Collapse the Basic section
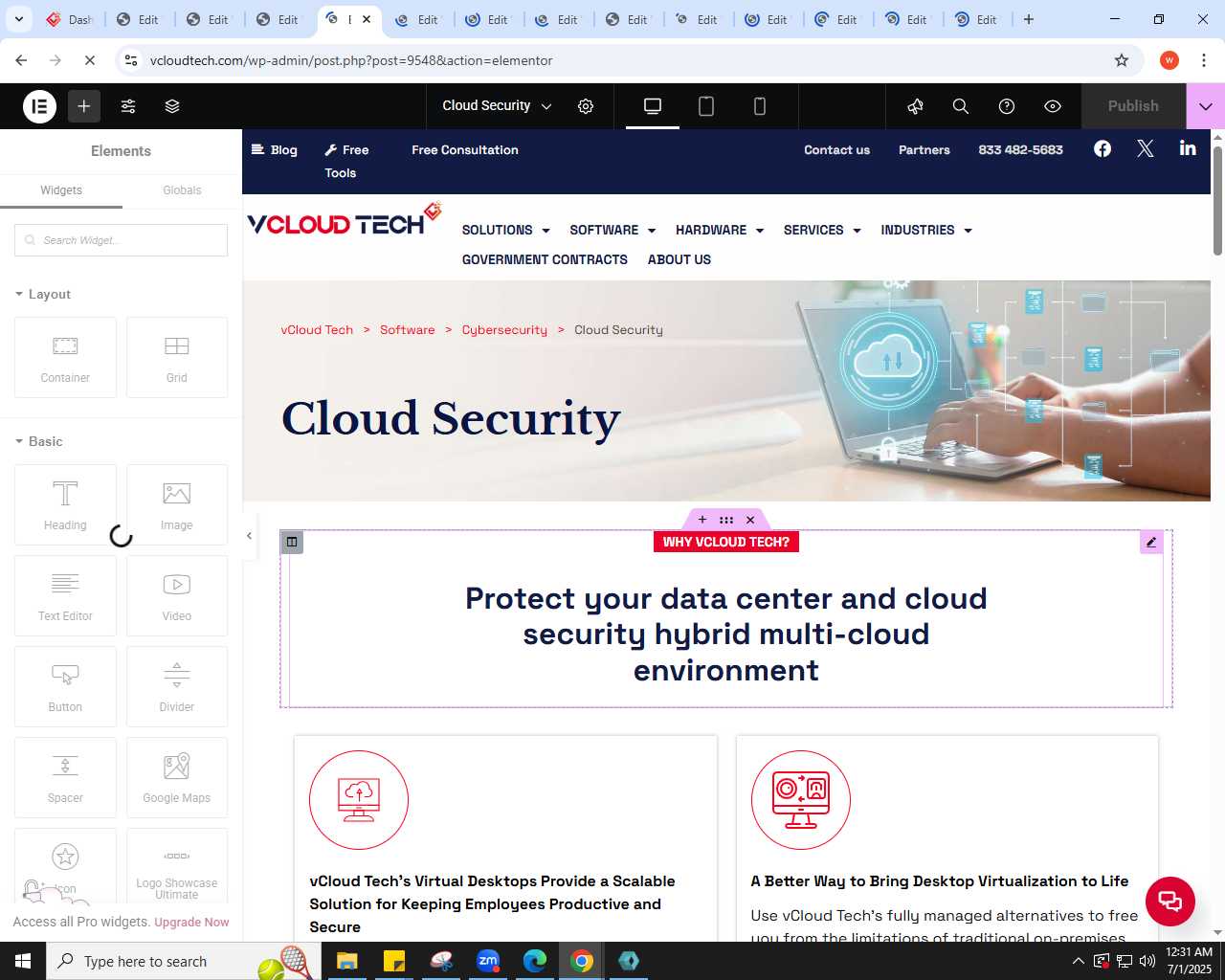1225x980 pixels. [39, 441]
